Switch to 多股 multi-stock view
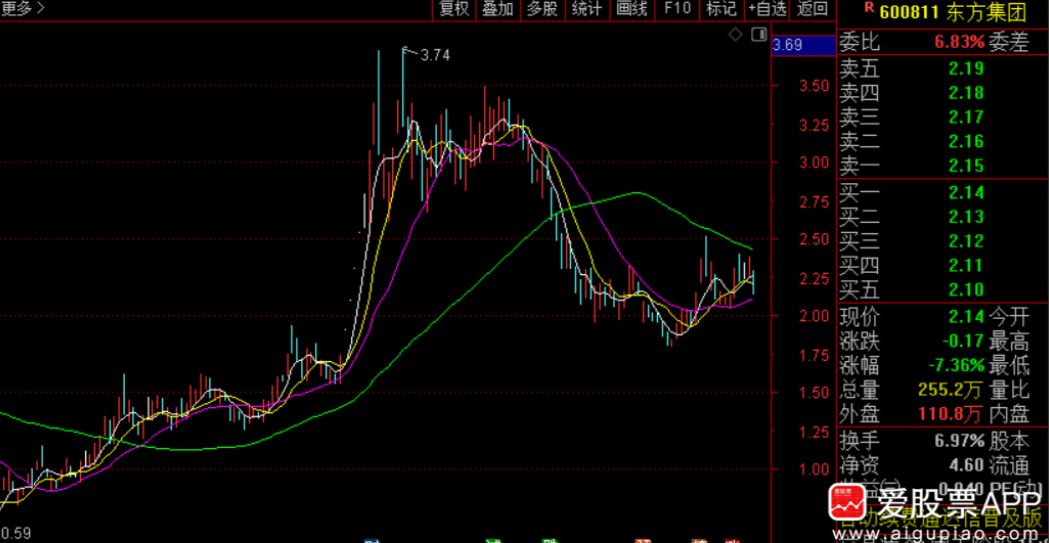The width and height of the screenshot is (1049, 543). click(542, 9)
